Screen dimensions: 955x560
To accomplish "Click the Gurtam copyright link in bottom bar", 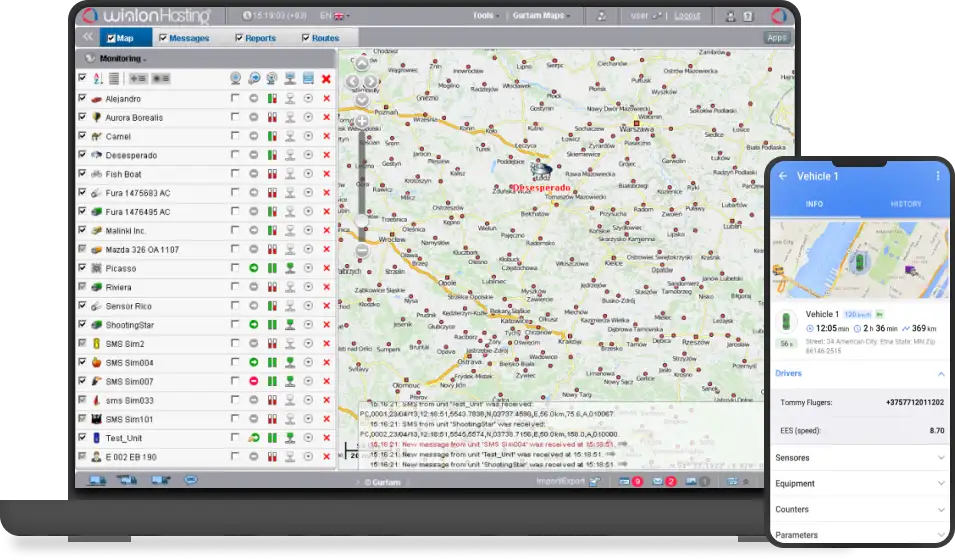I will (382, 482).
